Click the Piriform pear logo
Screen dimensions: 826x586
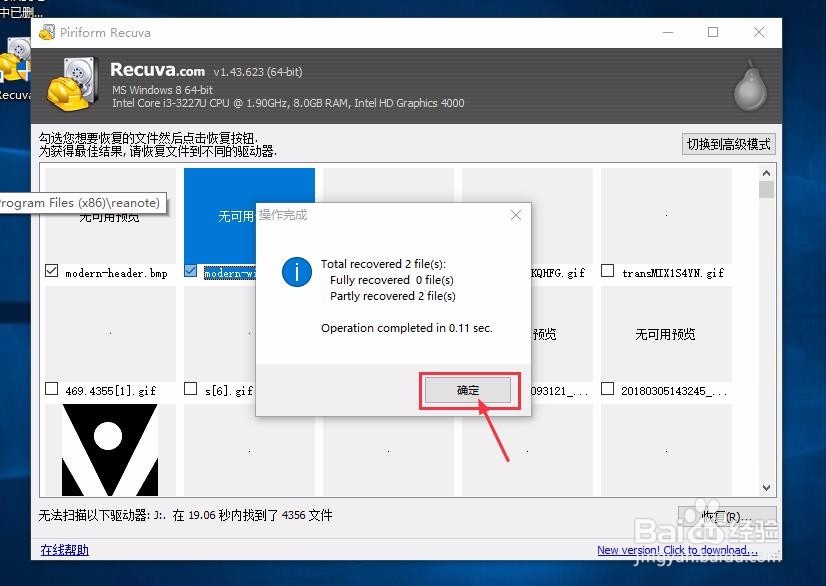coord(750,86)
